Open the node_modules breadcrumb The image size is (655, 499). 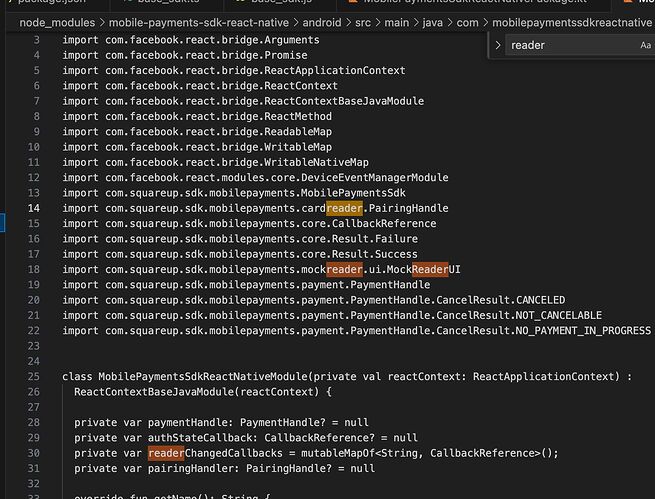click(57, 23)
